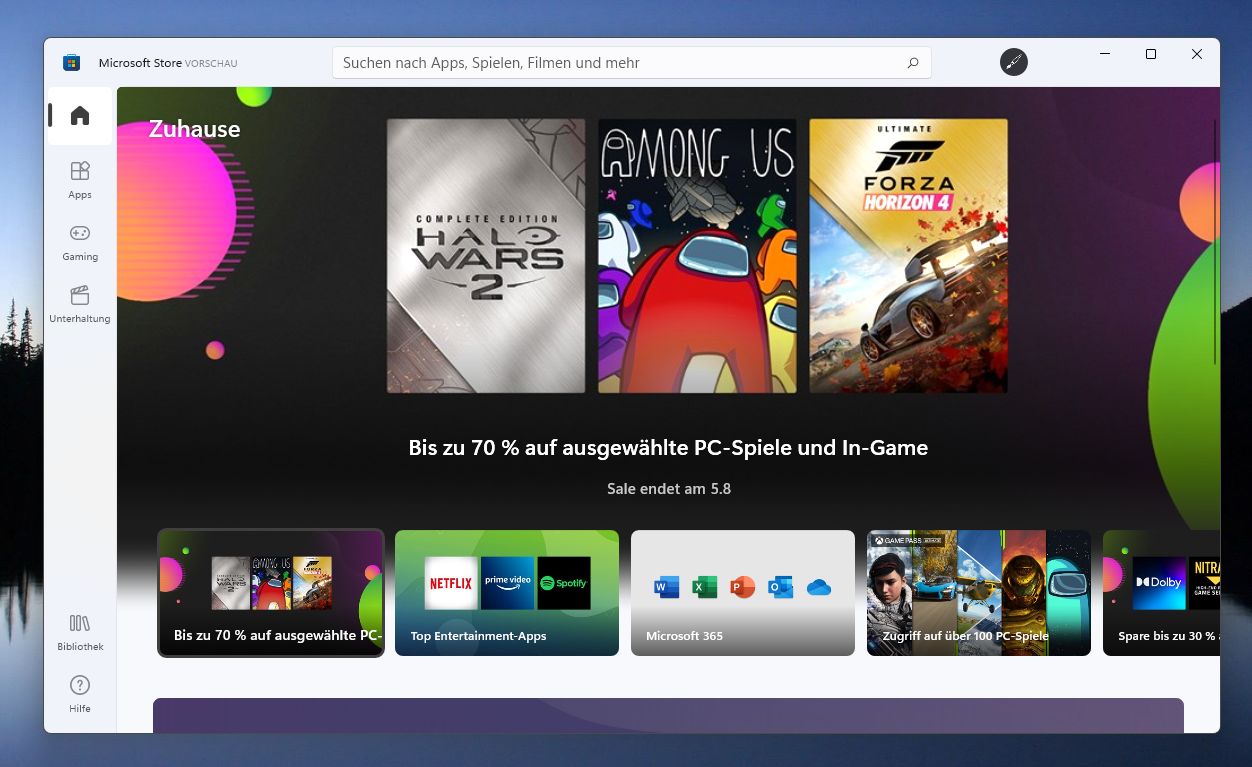Click the page vertical scrollbar
1252x767 pixels.
coord(1215,242)
